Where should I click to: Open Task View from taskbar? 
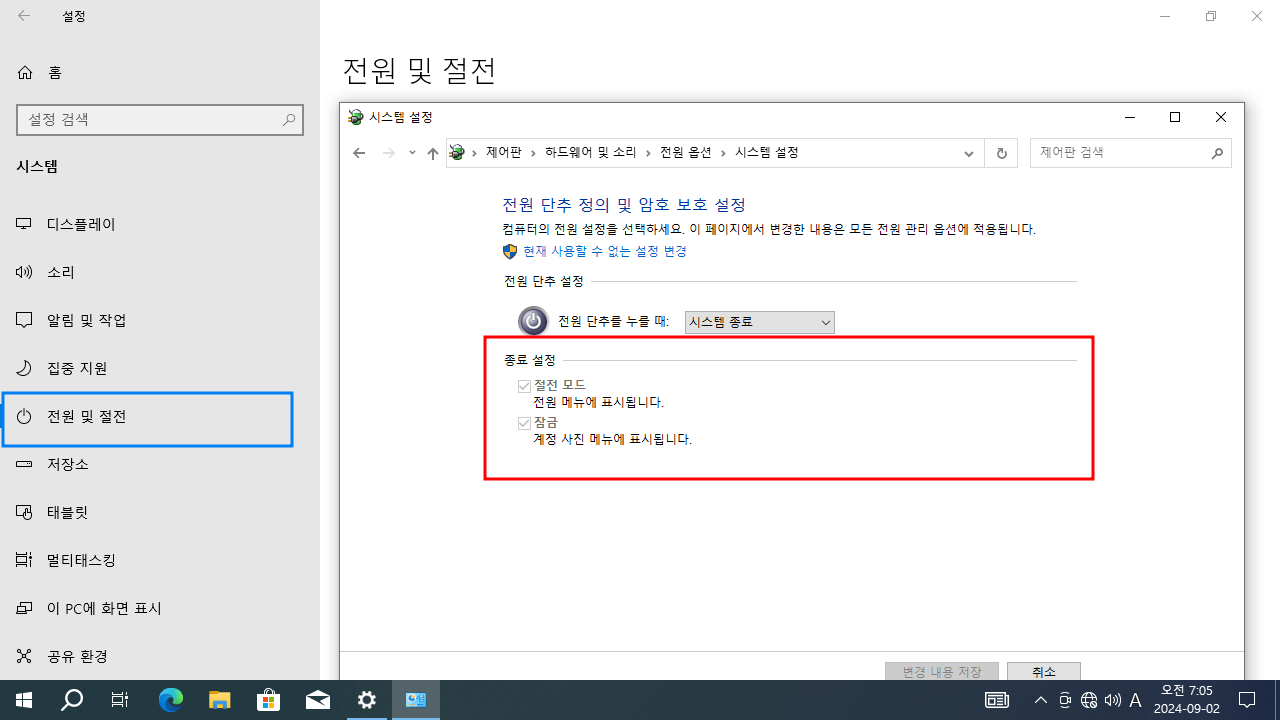[120, 700]
